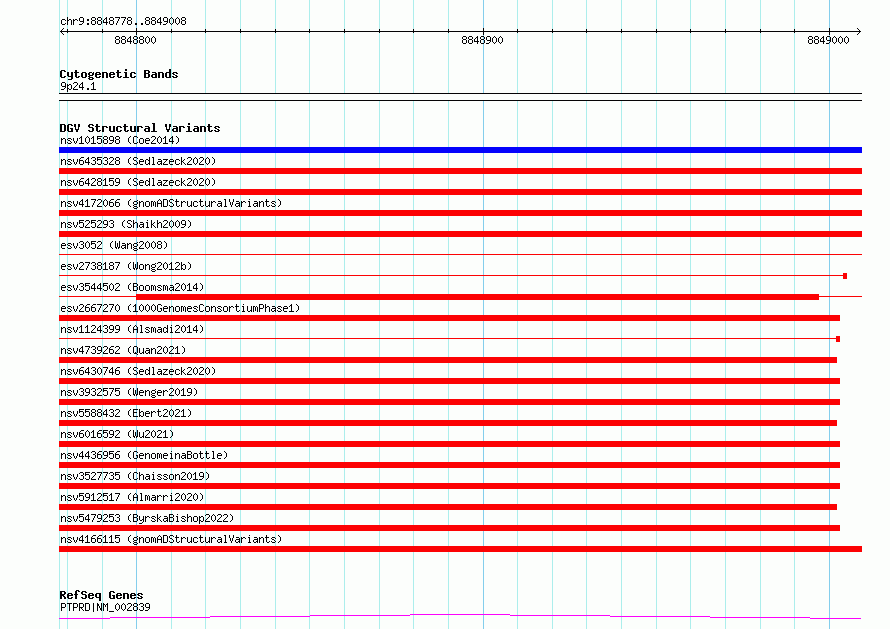
Task: Click the last nsv4166115 (gnomADStructuralVariants) label
Action: click(x=171, y=539)
